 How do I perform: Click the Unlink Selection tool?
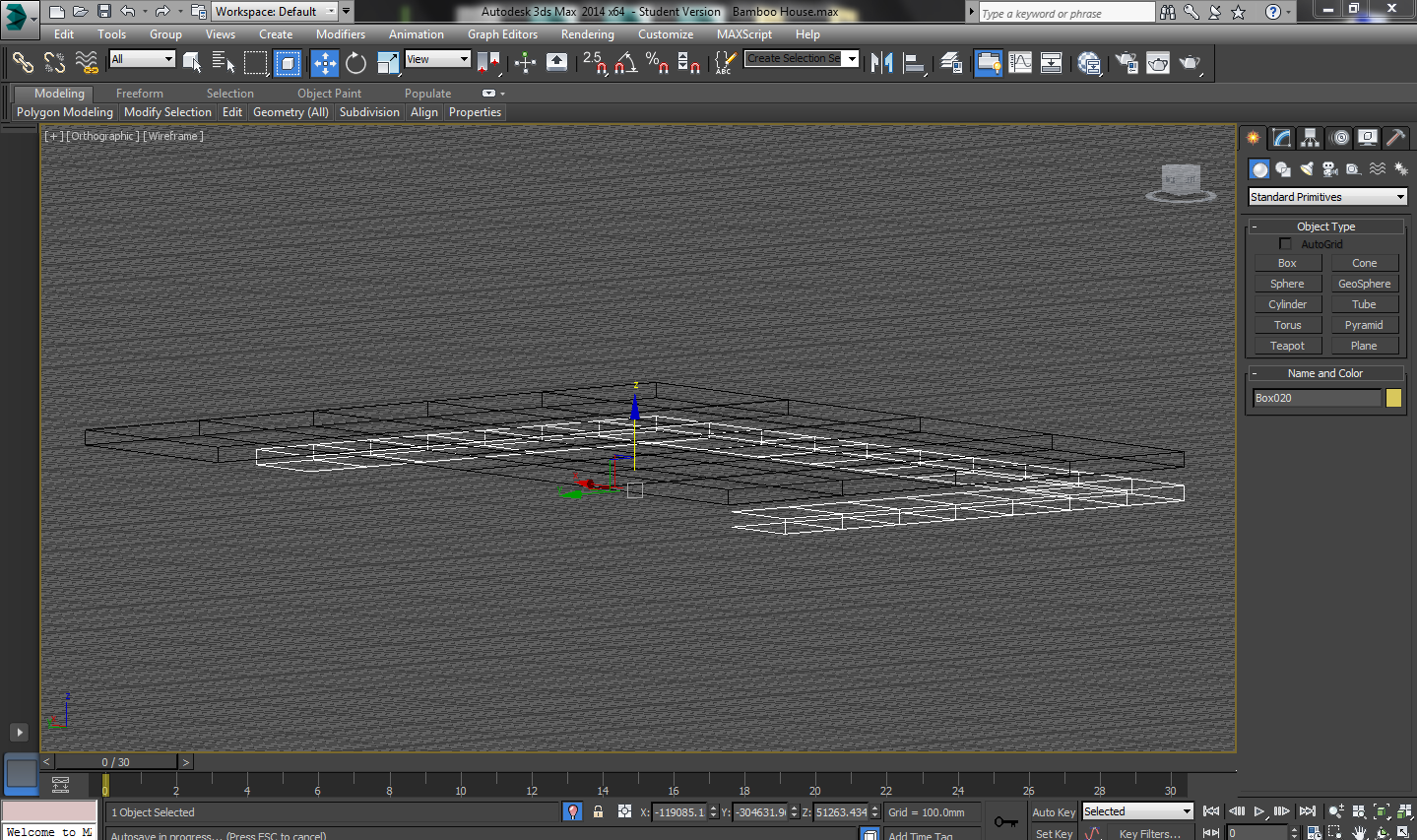[x=54, y=63]
